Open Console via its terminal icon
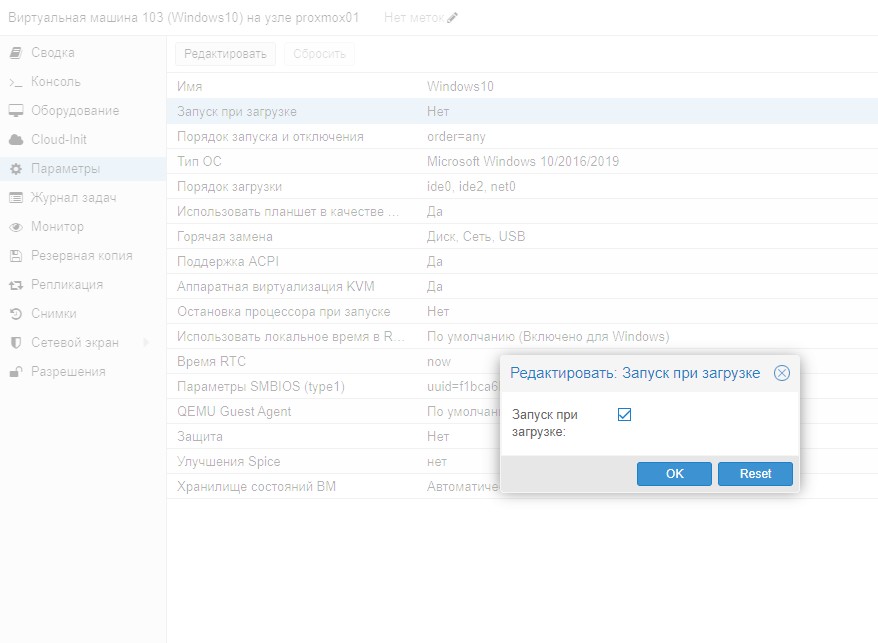This screenshot has height=643, width=878. [x=16, y=82]
